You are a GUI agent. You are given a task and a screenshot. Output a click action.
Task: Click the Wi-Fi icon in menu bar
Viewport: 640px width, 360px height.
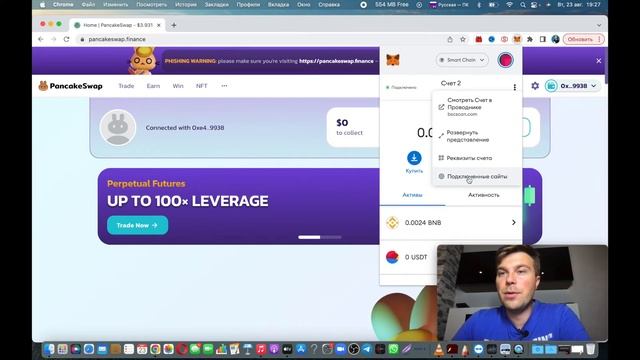point(509,5)
